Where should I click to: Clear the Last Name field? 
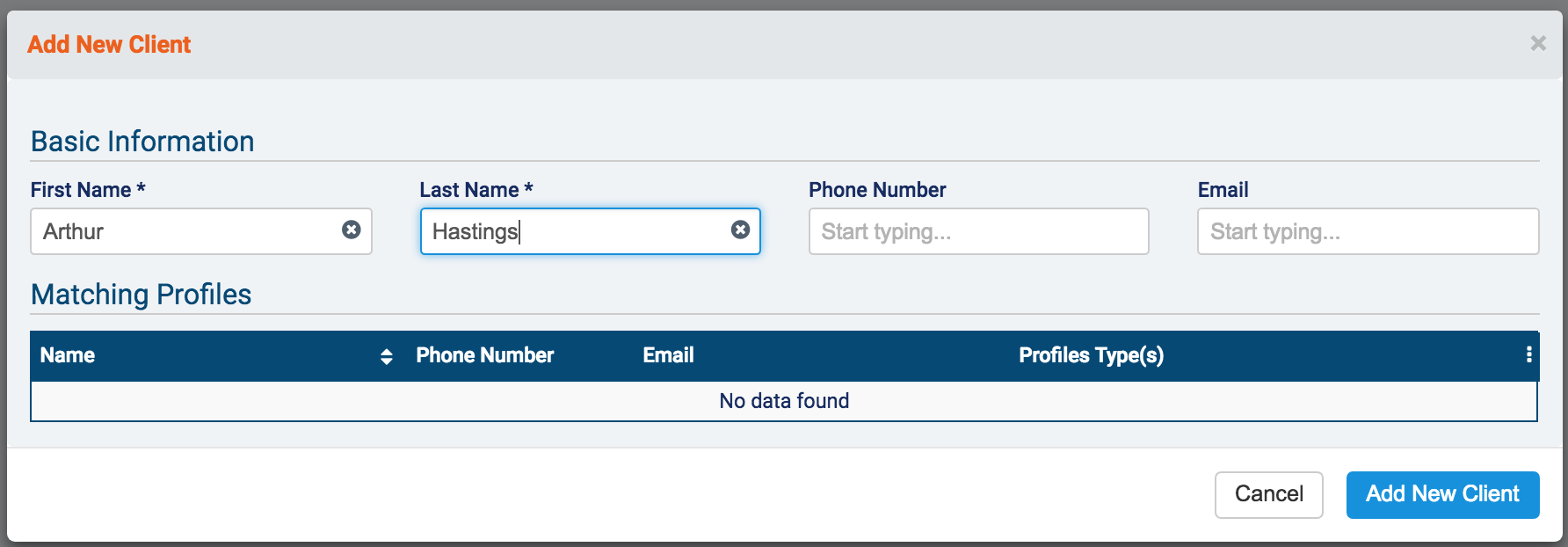point(741,230)
